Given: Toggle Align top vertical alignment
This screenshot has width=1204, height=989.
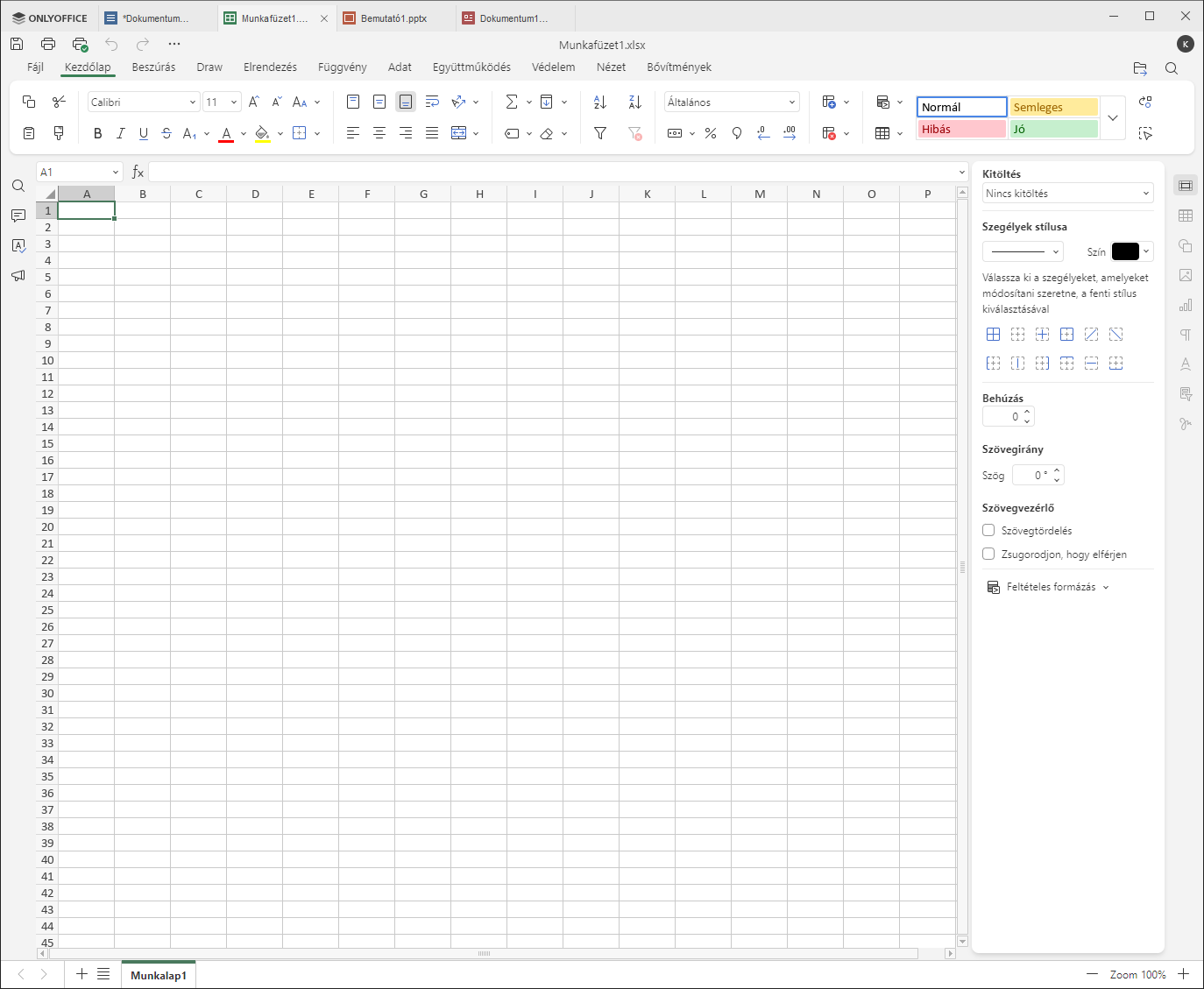Looking at the screenshot, I should point(353,102).
